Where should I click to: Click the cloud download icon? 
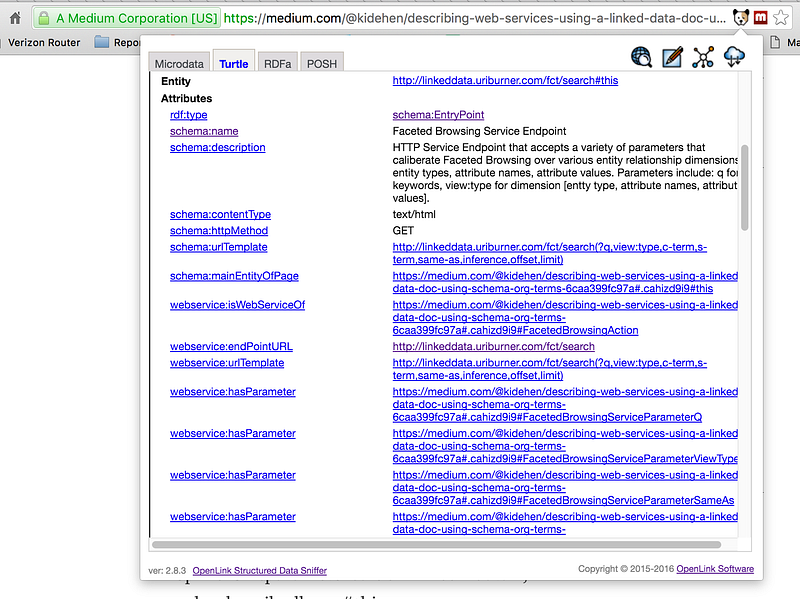tap(734, 57)
